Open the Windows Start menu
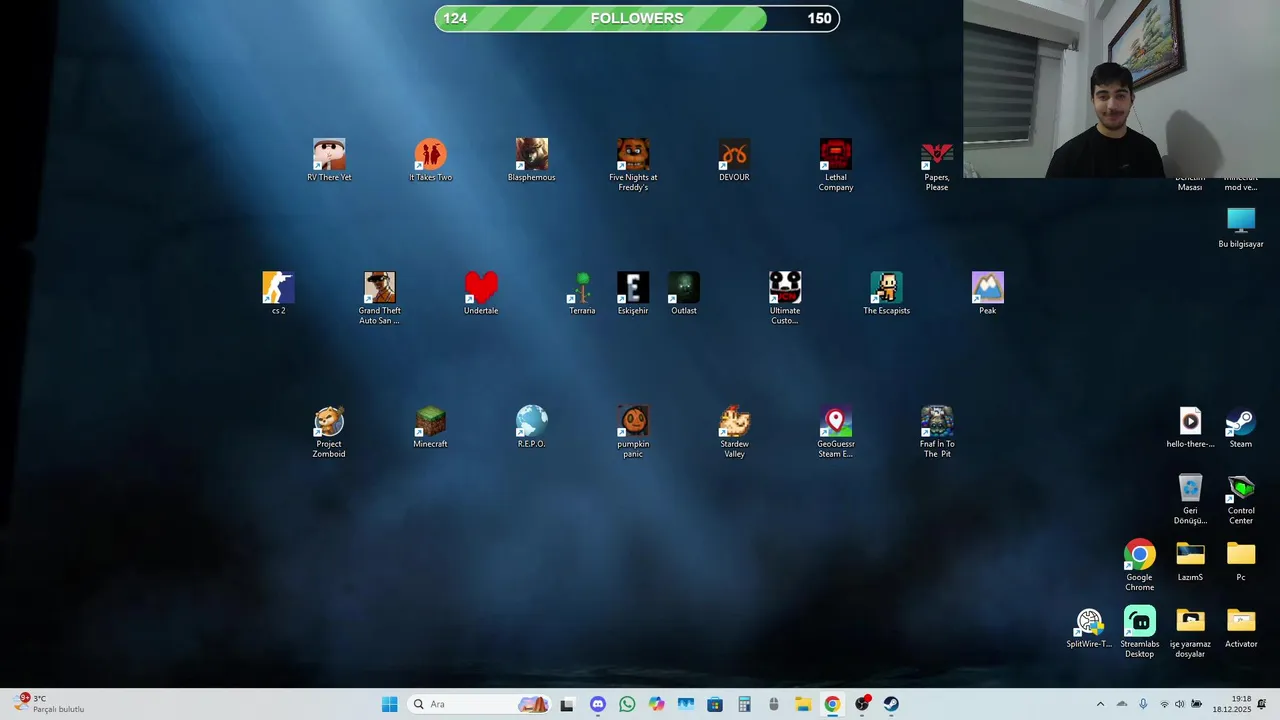Viewport: 1280px width, 720px height. 389,704
